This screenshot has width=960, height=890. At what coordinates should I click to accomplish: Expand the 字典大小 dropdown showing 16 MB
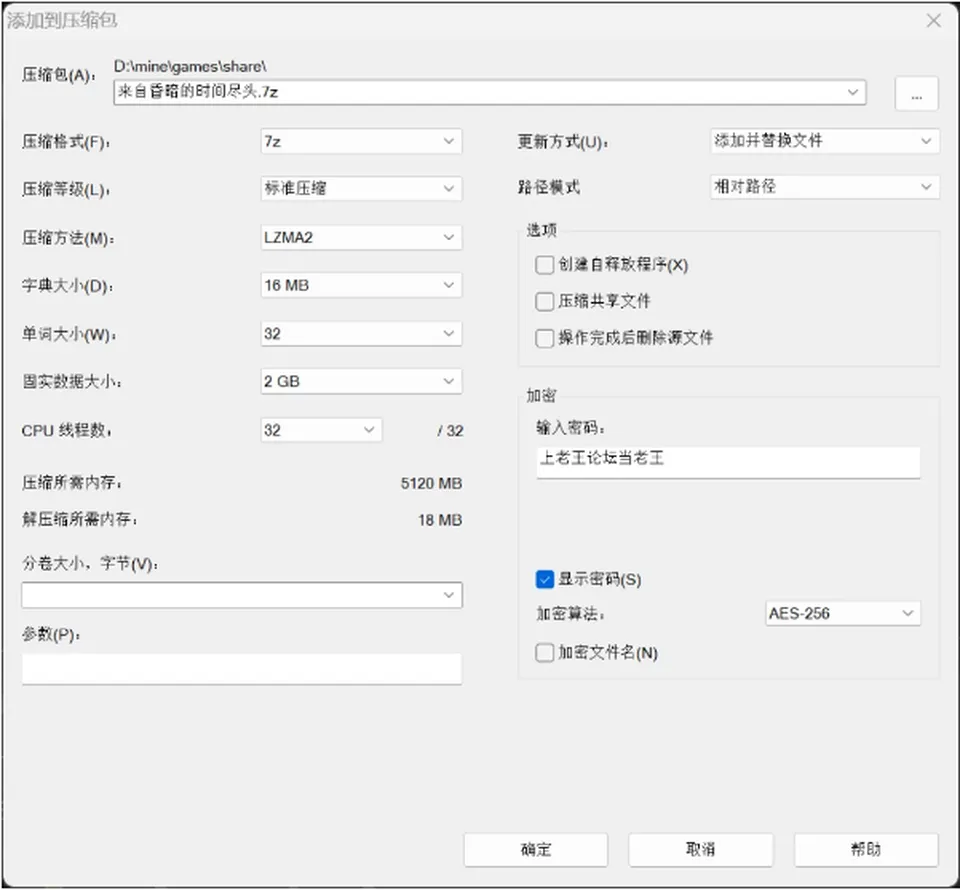coord(361,285)
